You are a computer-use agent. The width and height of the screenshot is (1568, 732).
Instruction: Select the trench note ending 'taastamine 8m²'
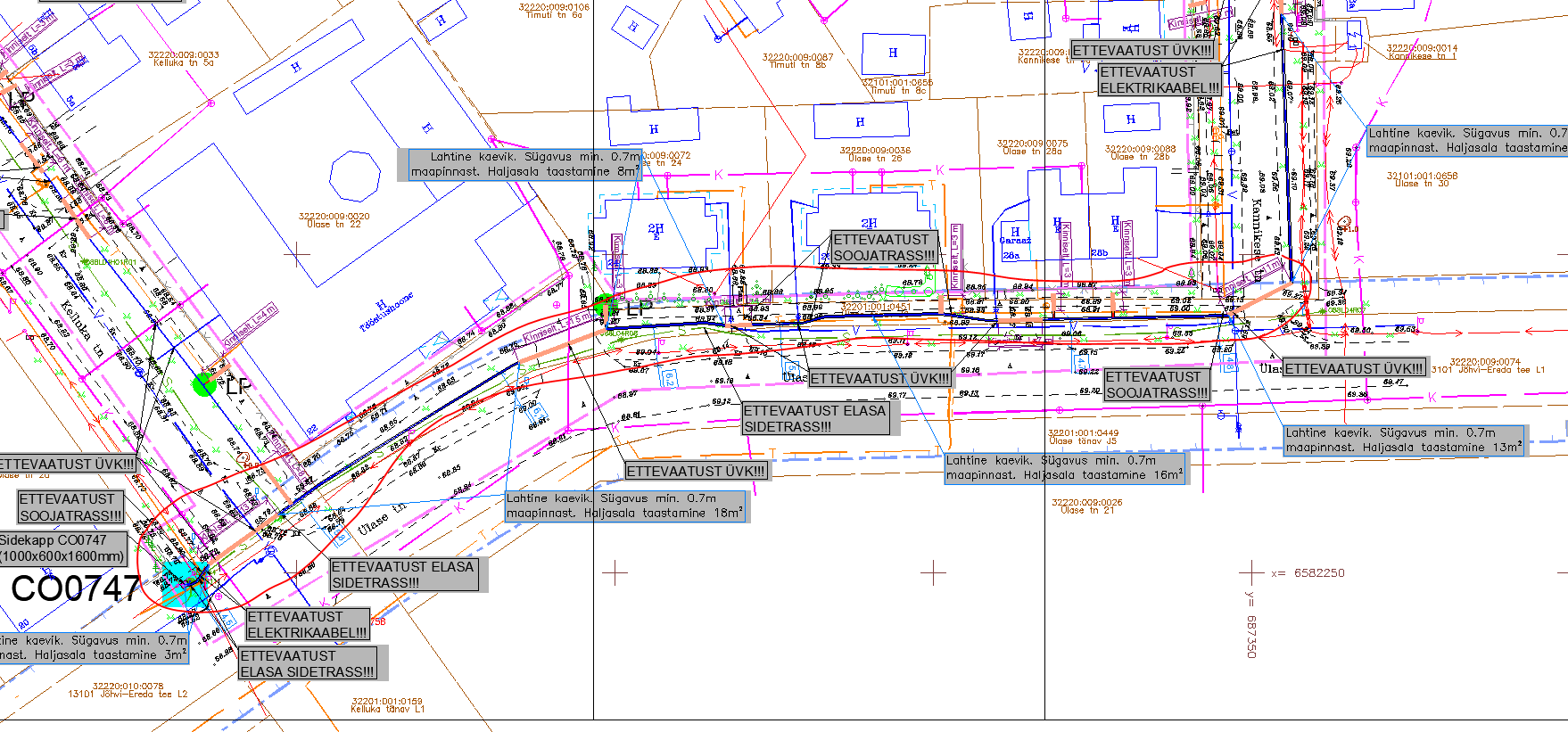524,164
